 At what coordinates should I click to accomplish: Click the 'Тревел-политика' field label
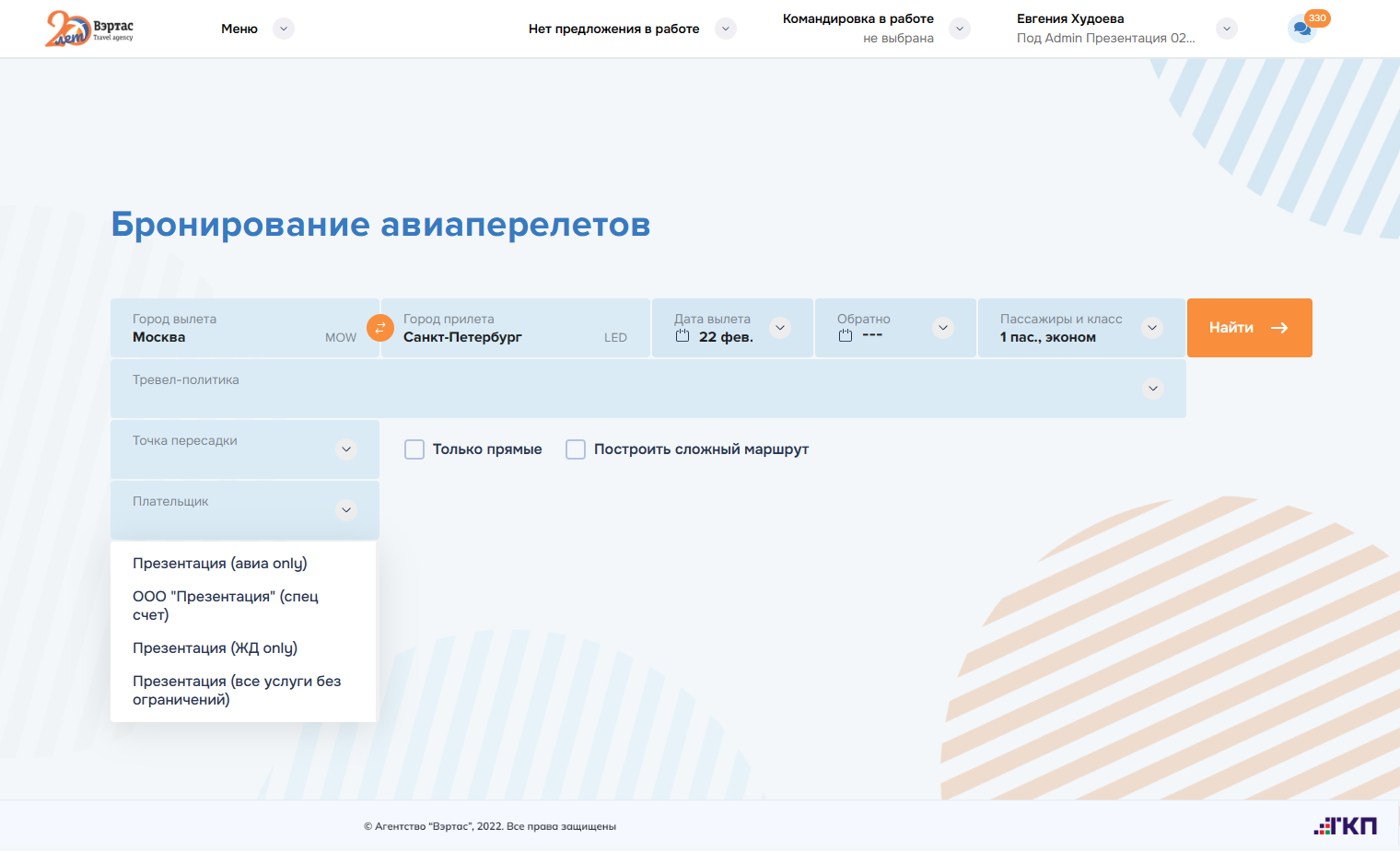(186, 379)
